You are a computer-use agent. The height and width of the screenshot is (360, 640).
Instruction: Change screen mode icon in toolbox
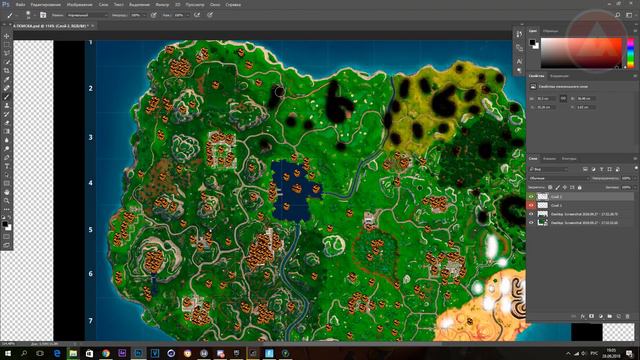7,245
